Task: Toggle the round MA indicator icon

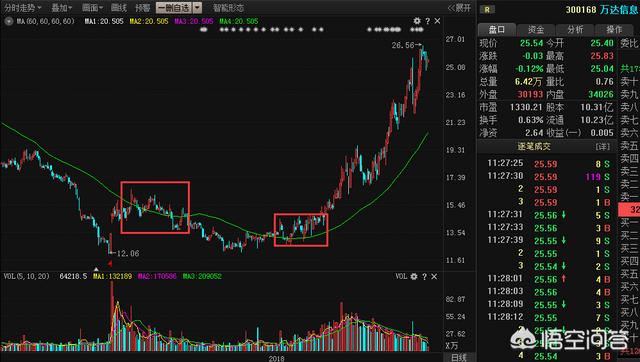Action: point(9,21)
